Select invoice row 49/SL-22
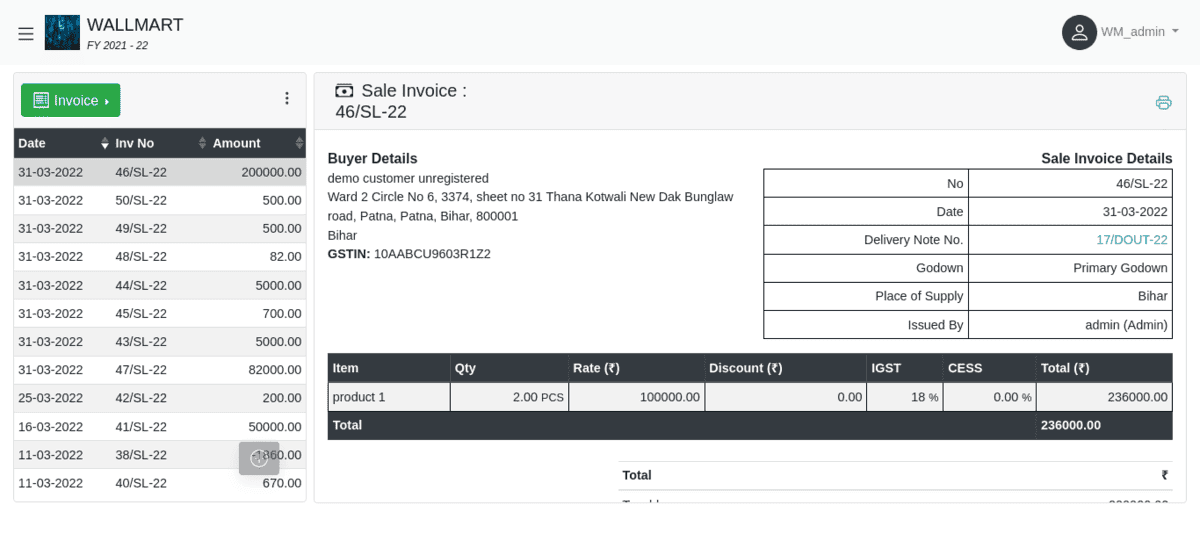The width and height of the screenshot is (1200, 541). point(160,228)
